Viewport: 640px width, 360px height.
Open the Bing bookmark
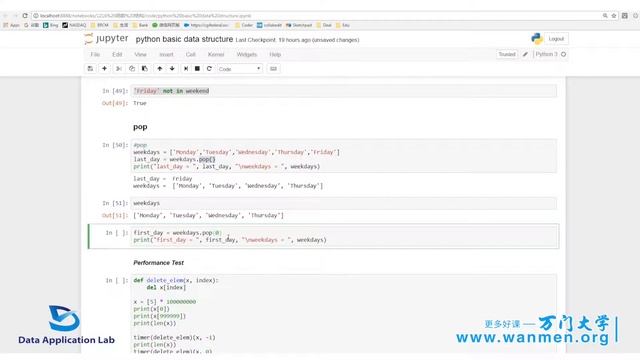51,25
